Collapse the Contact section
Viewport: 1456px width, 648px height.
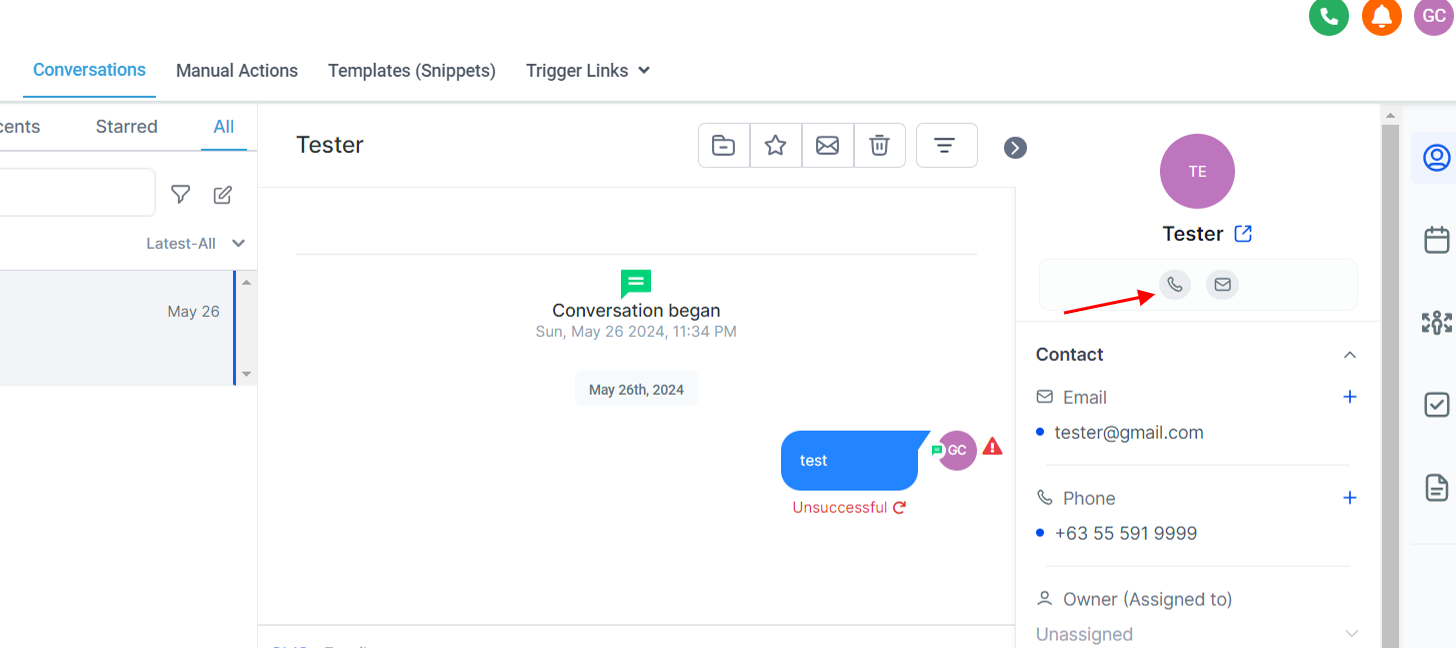(x=1349, y=355)
